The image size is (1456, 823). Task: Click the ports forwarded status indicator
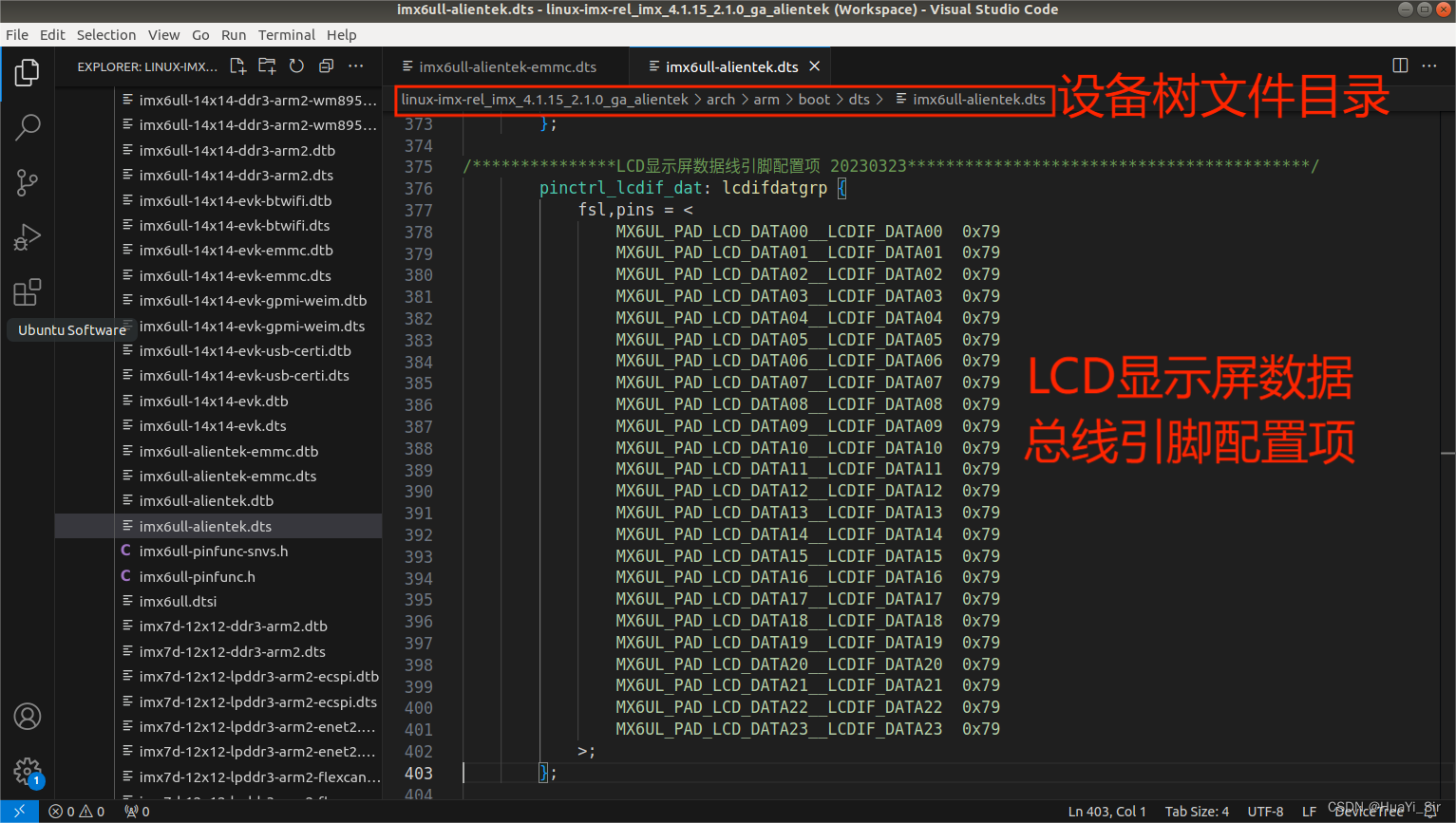pyautogui.click(x=137, y=812)
